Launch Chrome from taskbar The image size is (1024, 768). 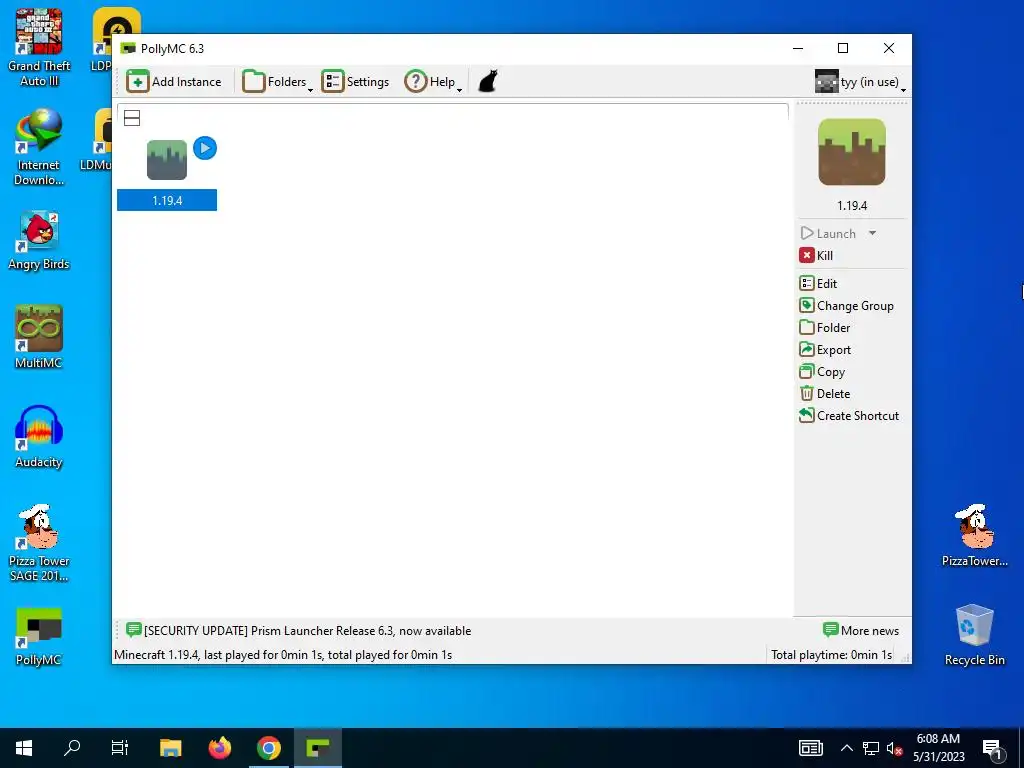pos(268,748)
